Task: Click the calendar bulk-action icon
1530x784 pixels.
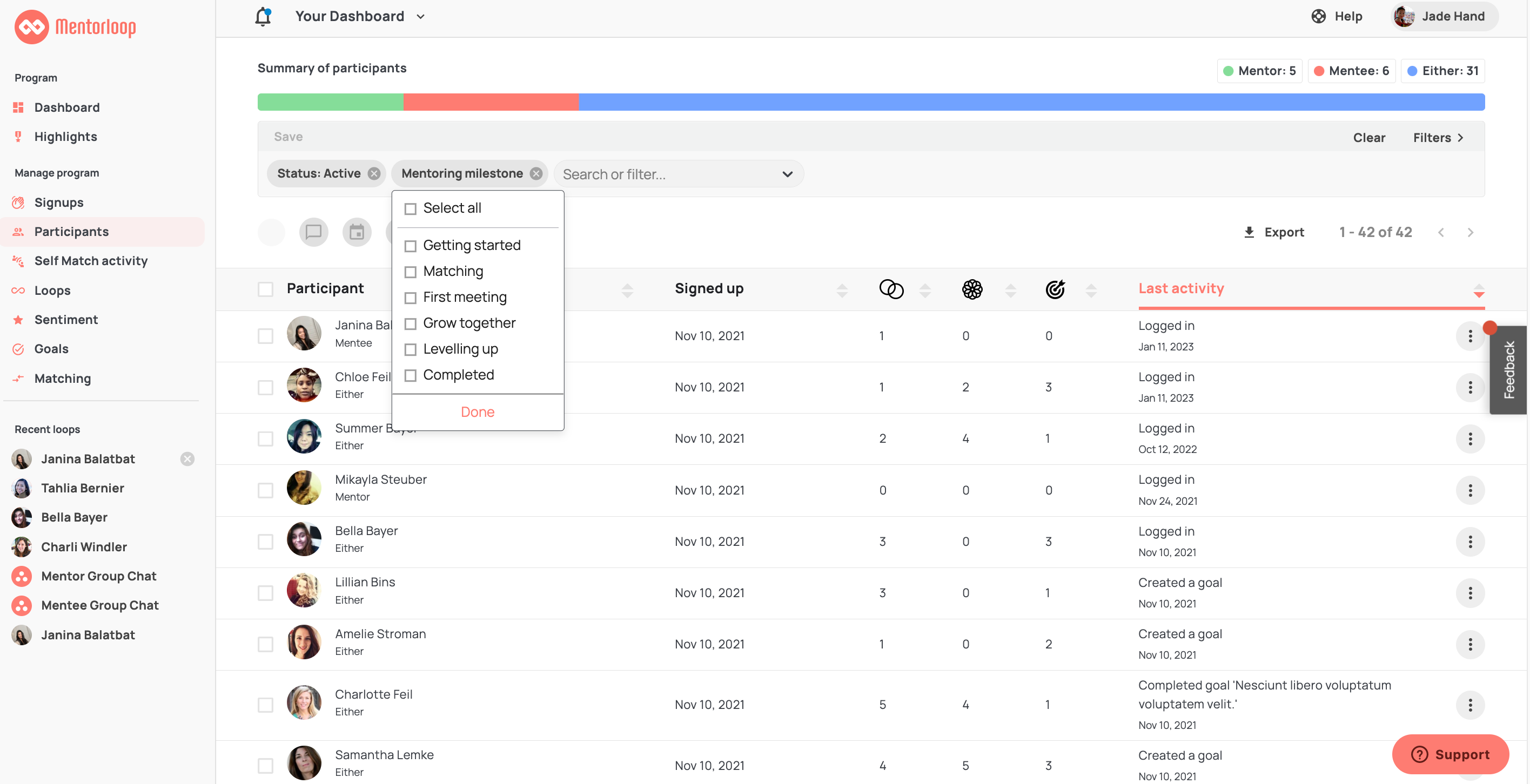Action: point(357,232)
